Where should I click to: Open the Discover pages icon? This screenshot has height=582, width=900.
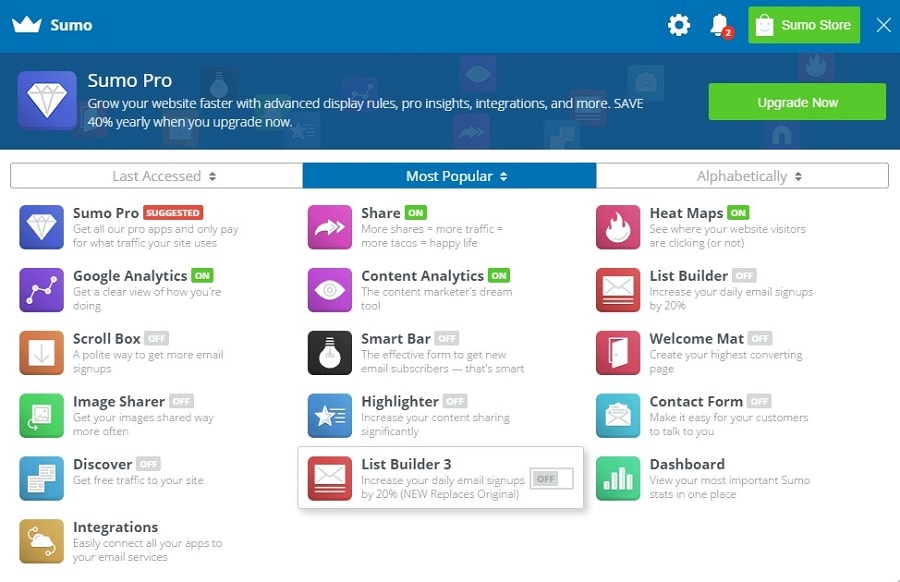click(41, 478)
